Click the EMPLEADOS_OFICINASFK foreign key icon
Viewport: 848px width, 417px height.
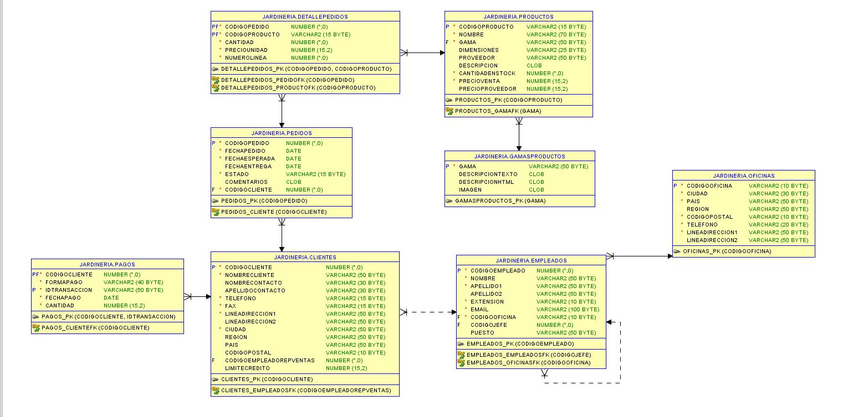click(461, 362)
